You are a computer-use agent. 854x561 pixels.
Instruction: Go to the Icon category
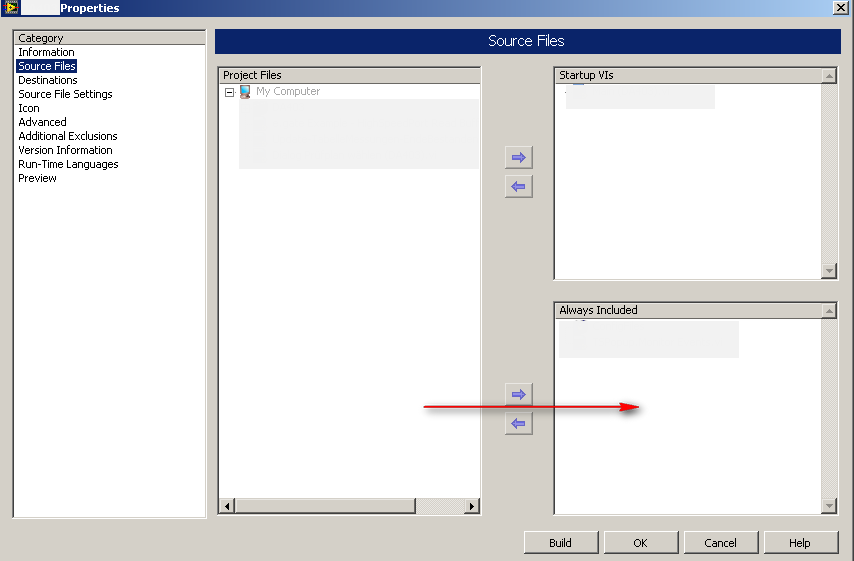(x=29, y=108)
